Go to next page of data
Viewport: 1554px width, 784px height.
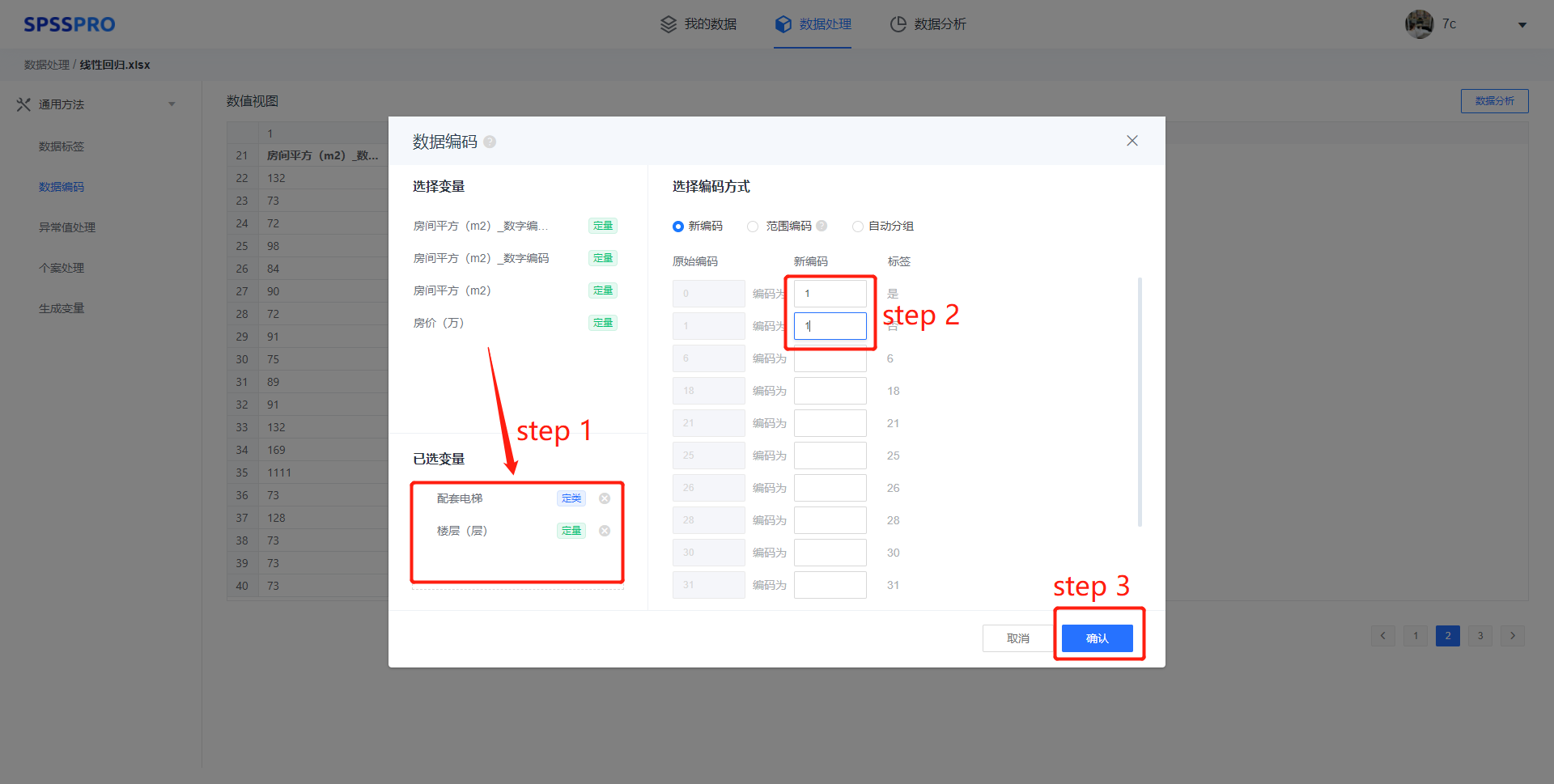tap(1512, 636)
